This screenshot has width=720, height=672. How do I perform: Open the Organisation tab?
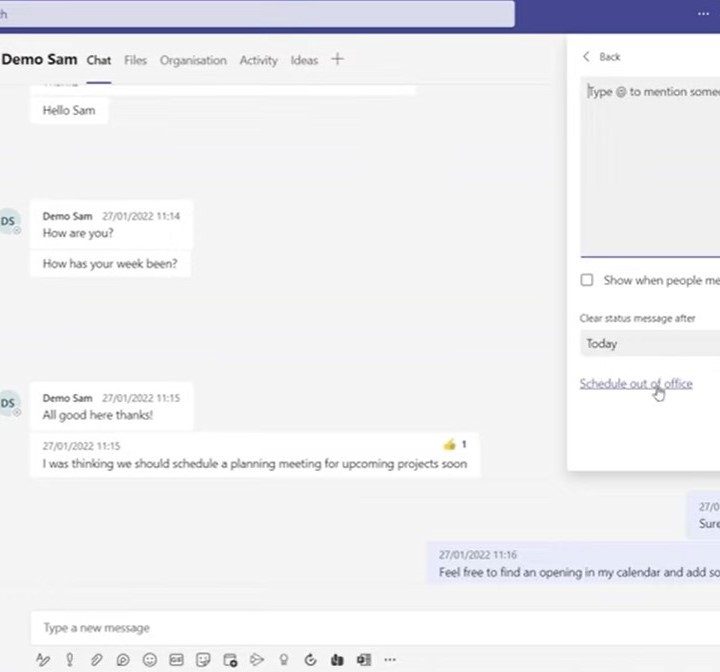(193, 60)
